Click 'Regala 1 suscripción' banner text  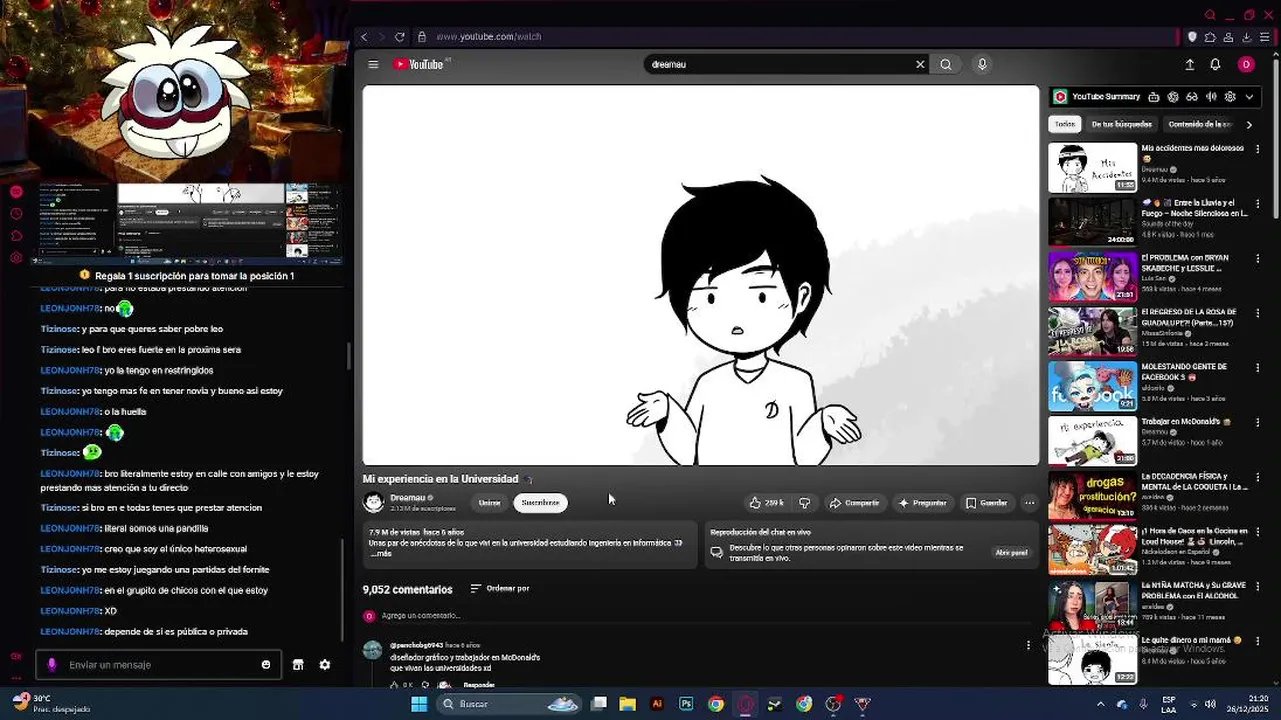click(194, 276)
